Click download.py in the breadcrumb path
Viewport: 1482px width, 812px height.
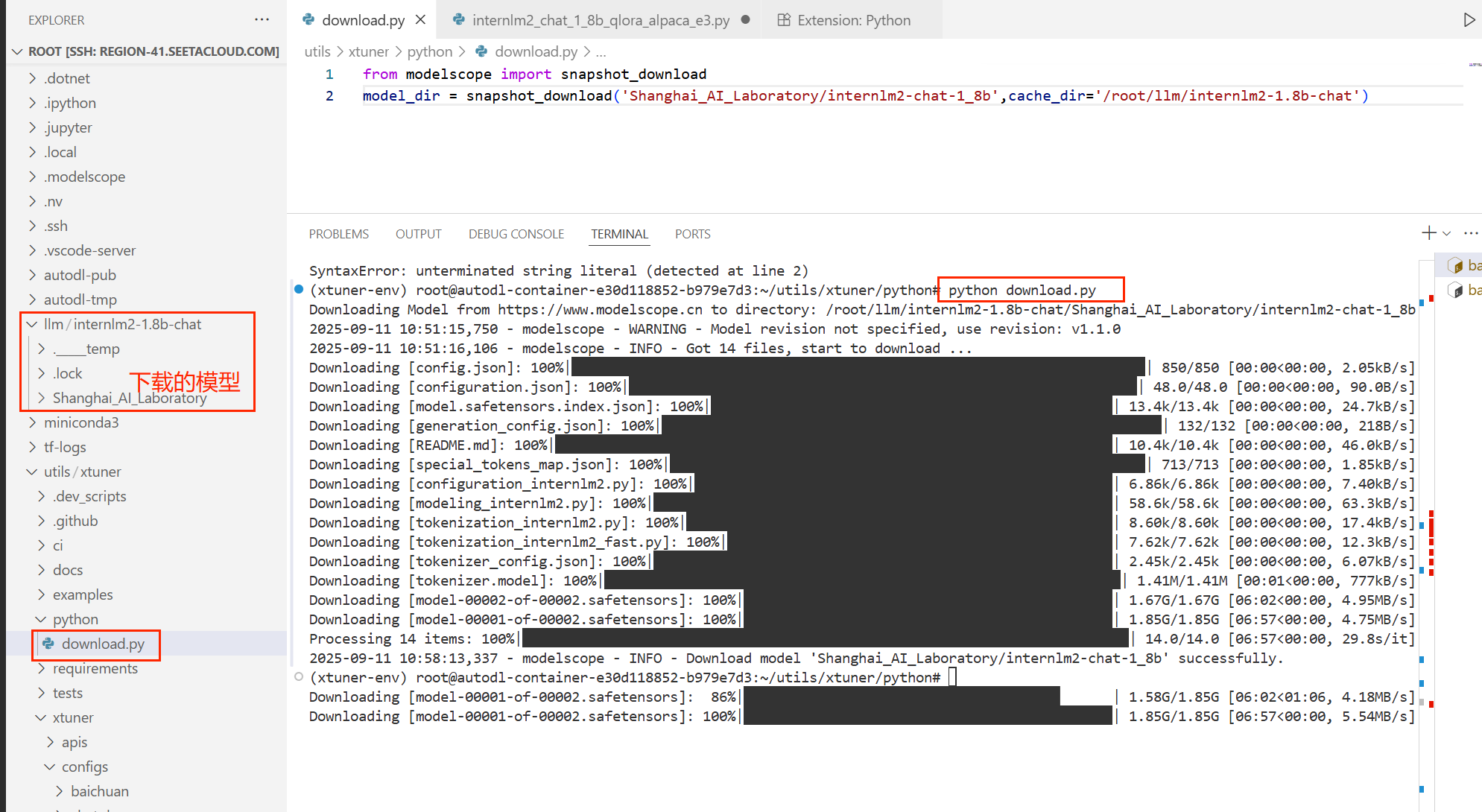pos(536,51)
